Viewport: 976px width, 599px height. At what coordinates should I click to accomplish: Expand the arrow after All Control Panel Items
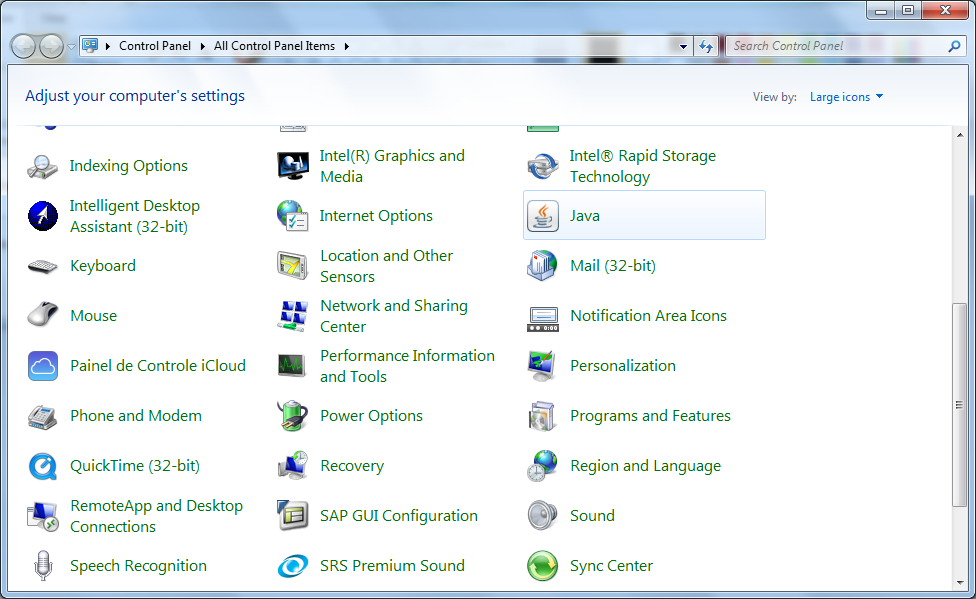coord(346,46)
